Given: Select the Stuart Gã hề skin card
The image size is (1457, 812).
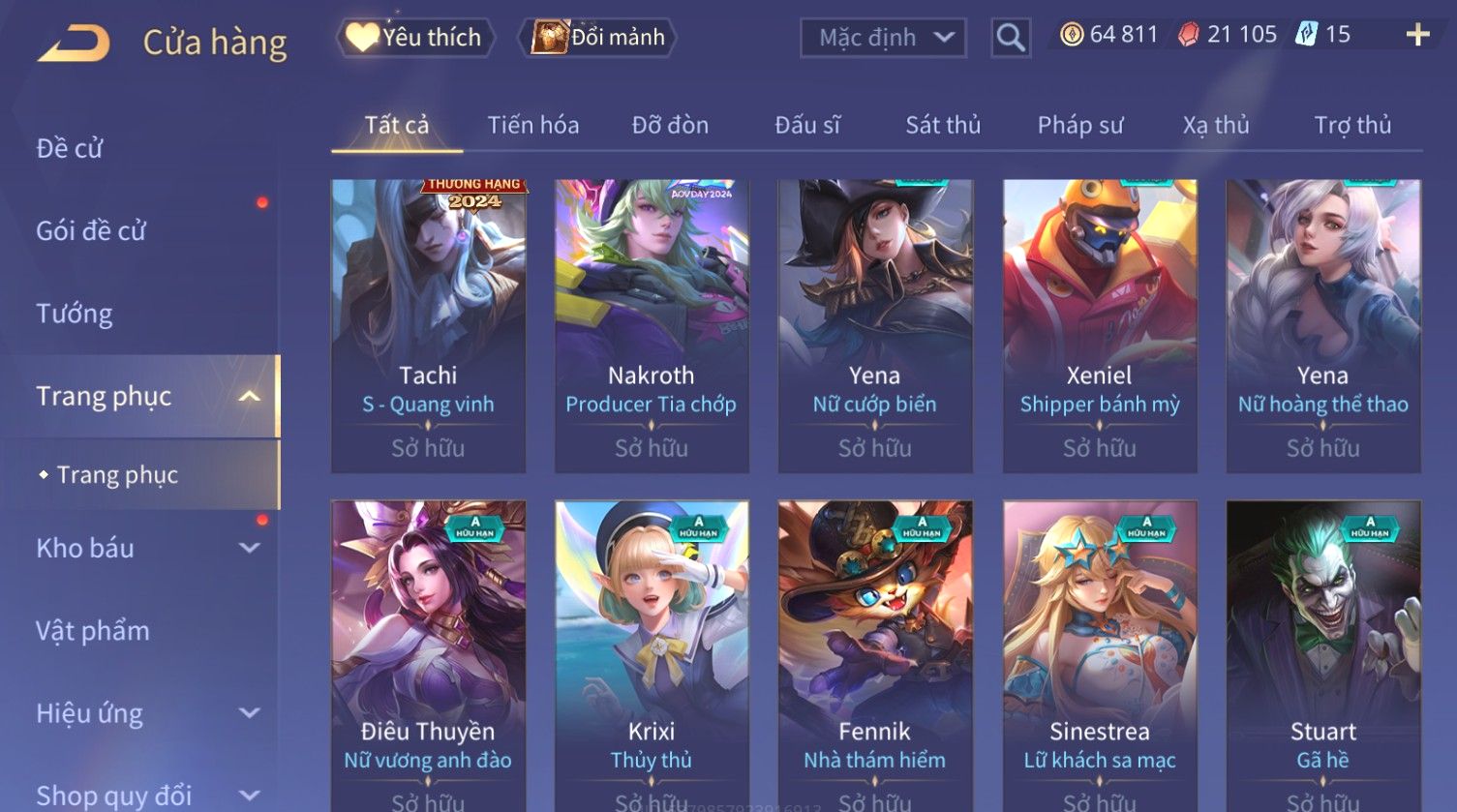Looking at the screenshot, I should [1323, 655].
